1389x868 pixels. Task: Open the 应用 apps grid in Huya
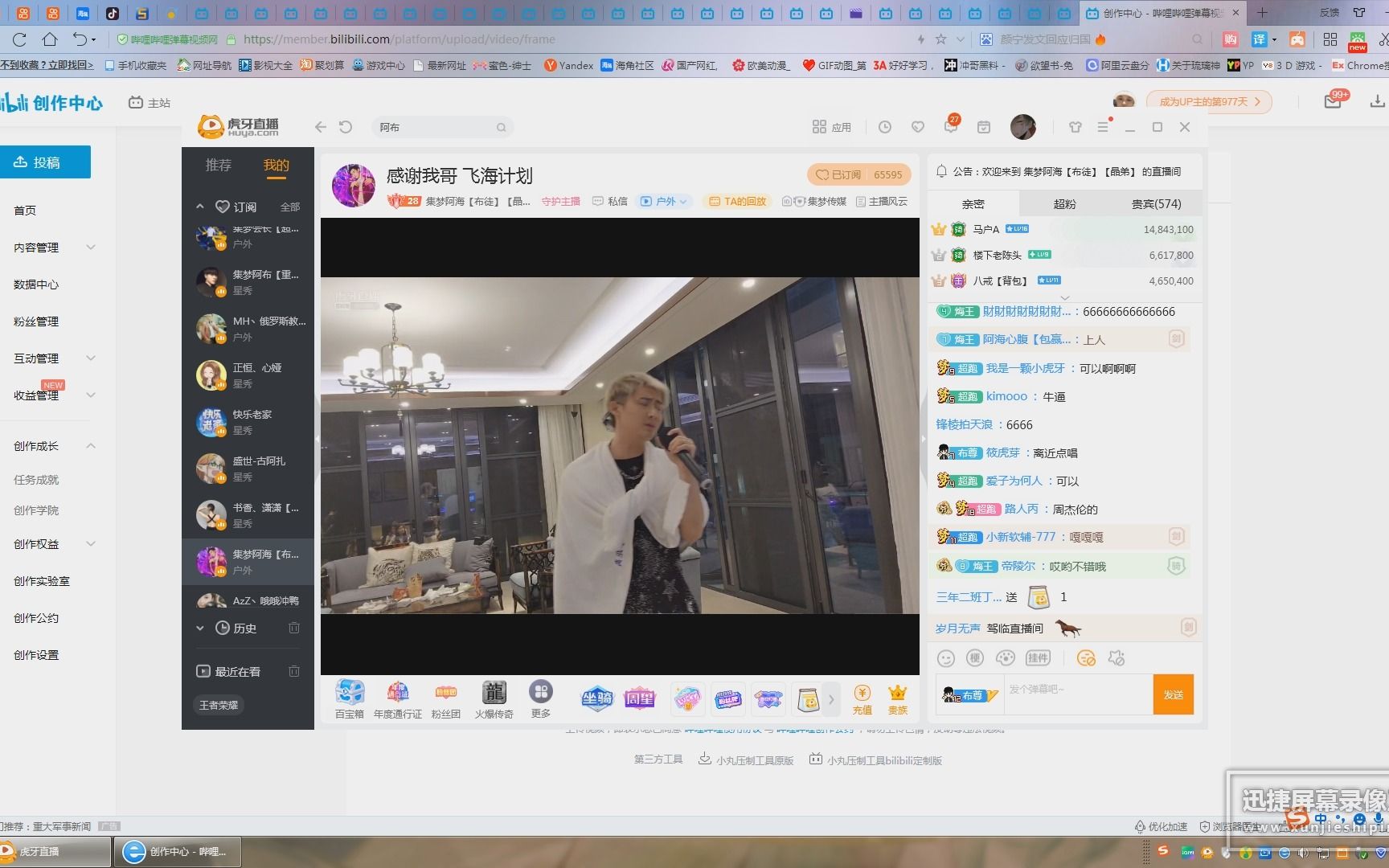[831, 127]
